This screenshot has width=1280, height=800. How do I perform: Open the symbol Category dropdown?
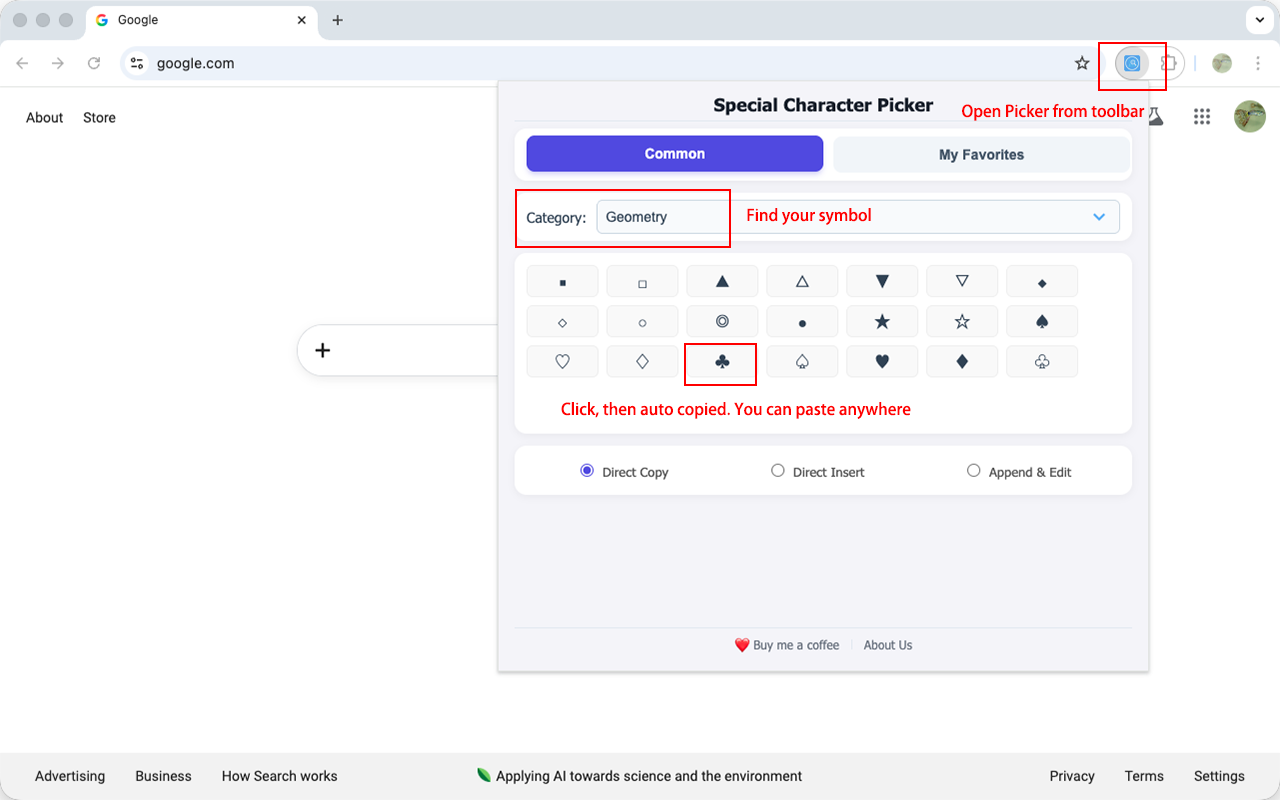1098,216
